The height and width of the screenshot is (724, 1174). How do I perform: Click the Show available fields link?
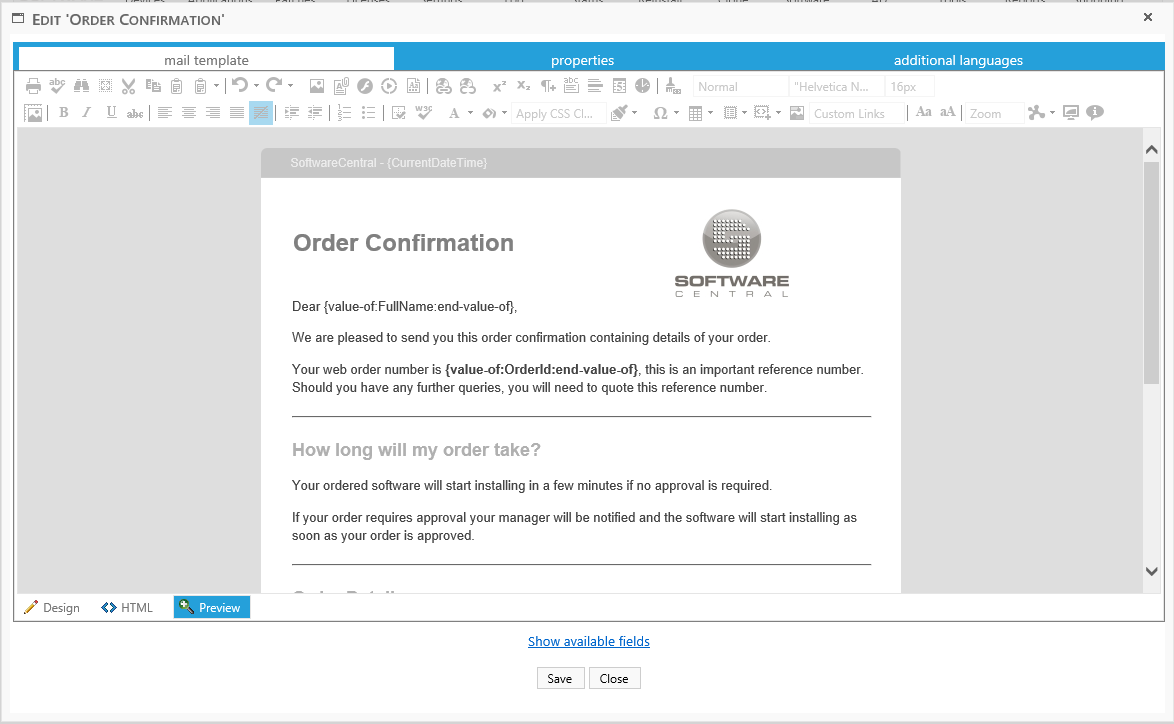coord(588,641)
